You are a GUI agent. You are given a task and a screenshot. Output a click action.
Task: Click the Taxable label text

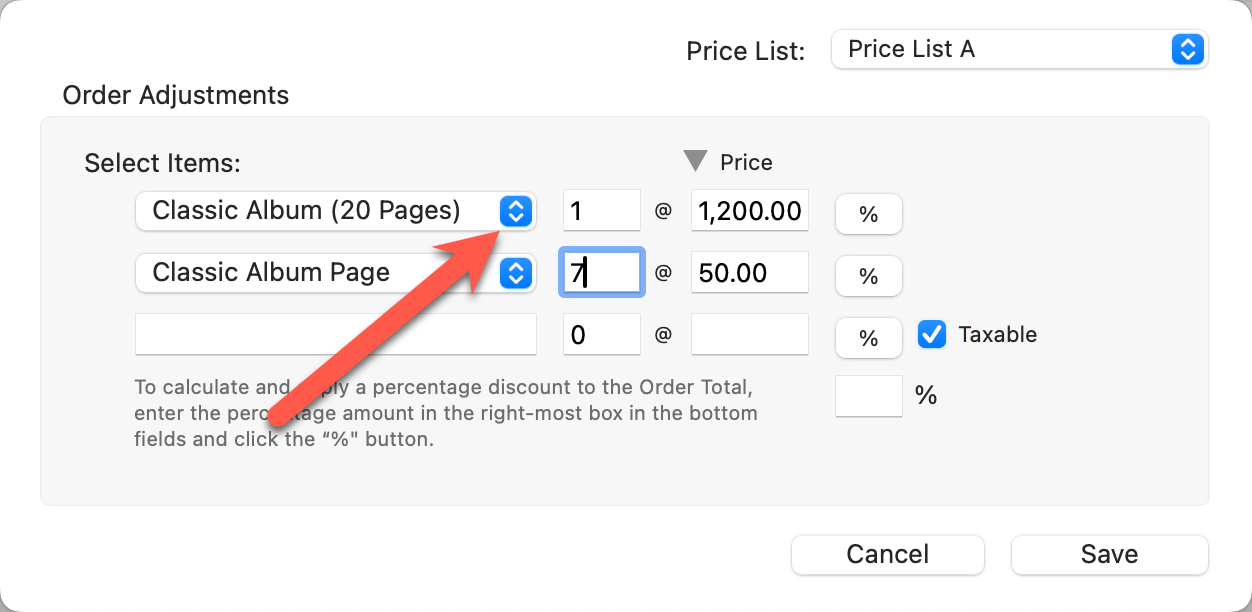[x=997, y=335]
